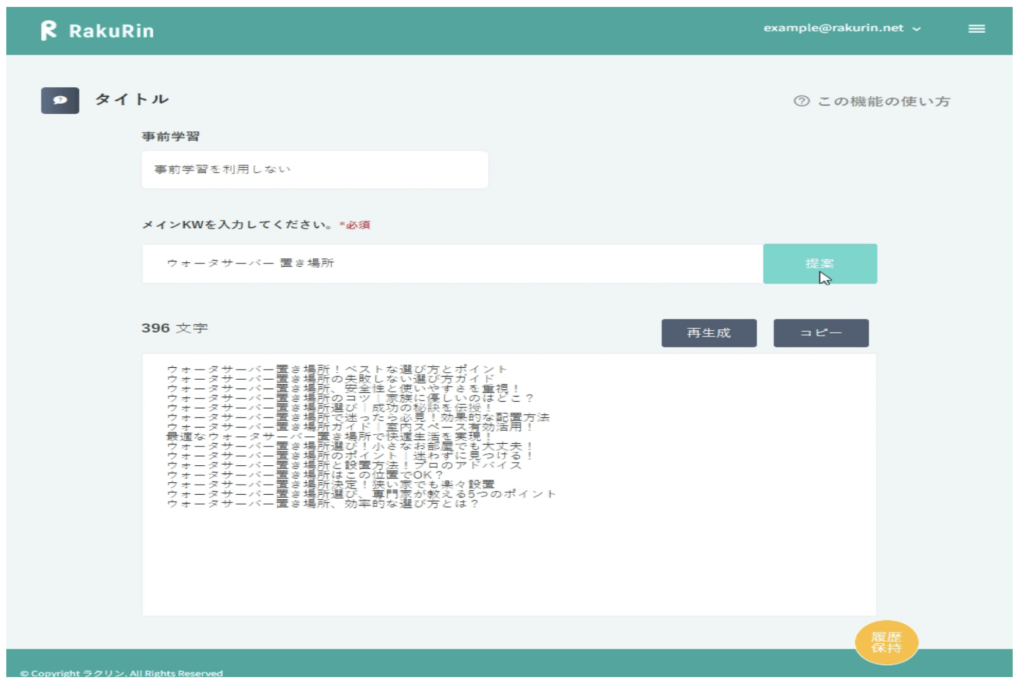This screenshot has width=1024, height=684.
Task: Click the speech bubble icon beside タイトル
Action: [x=60, y=100]
